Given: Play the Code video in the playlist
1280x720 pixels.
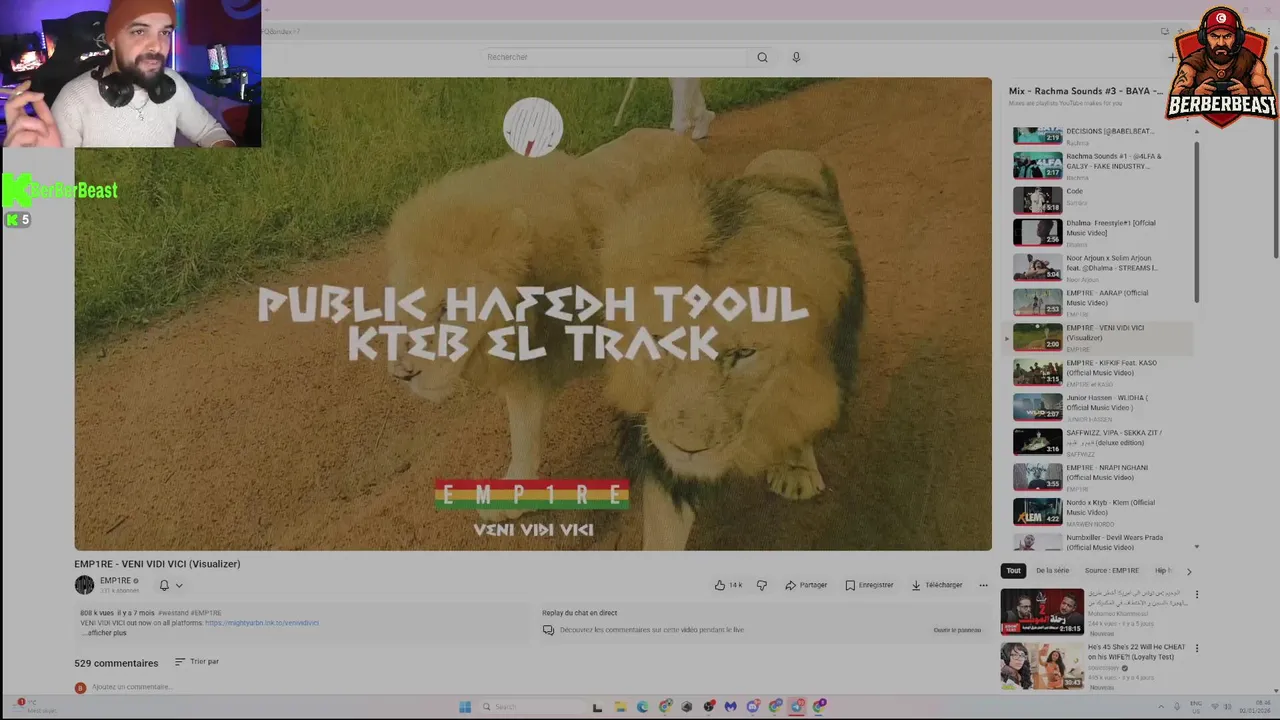Looking at the screenshot, I should coord(1100,200).
